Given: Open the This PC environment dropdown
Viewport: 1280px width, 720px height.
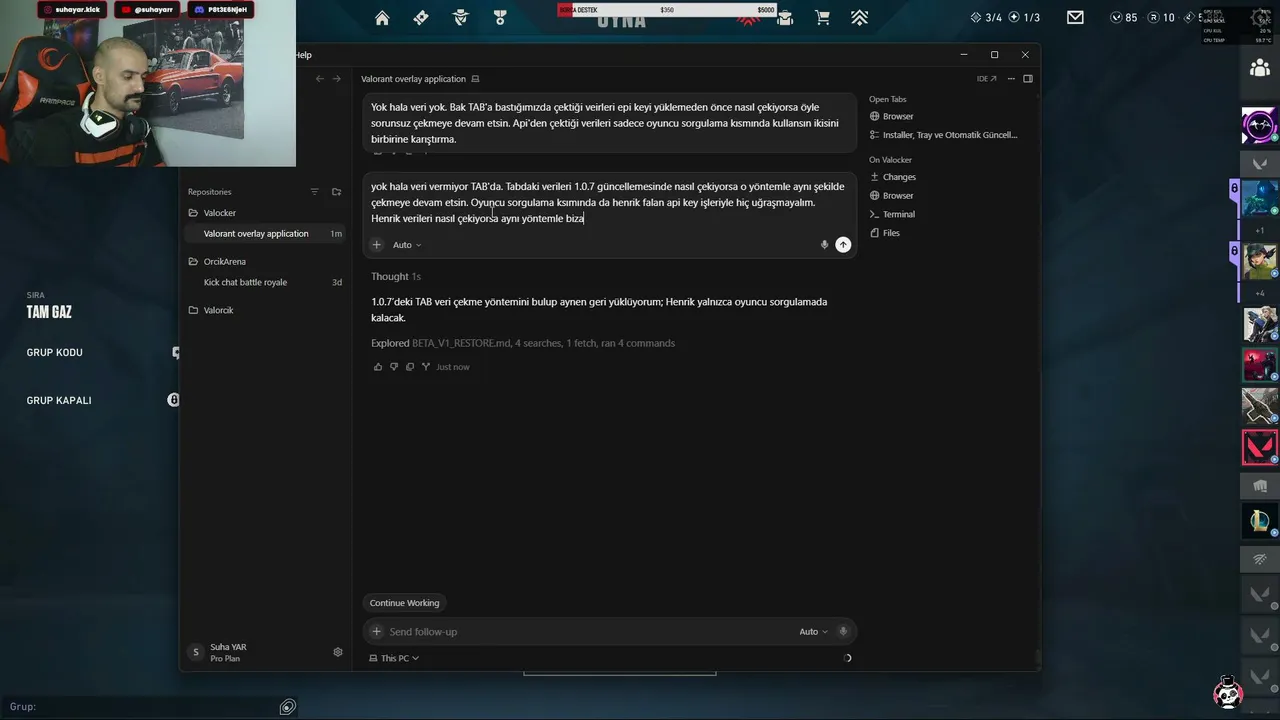Looking at the screenshot, I should coord(394,658).
